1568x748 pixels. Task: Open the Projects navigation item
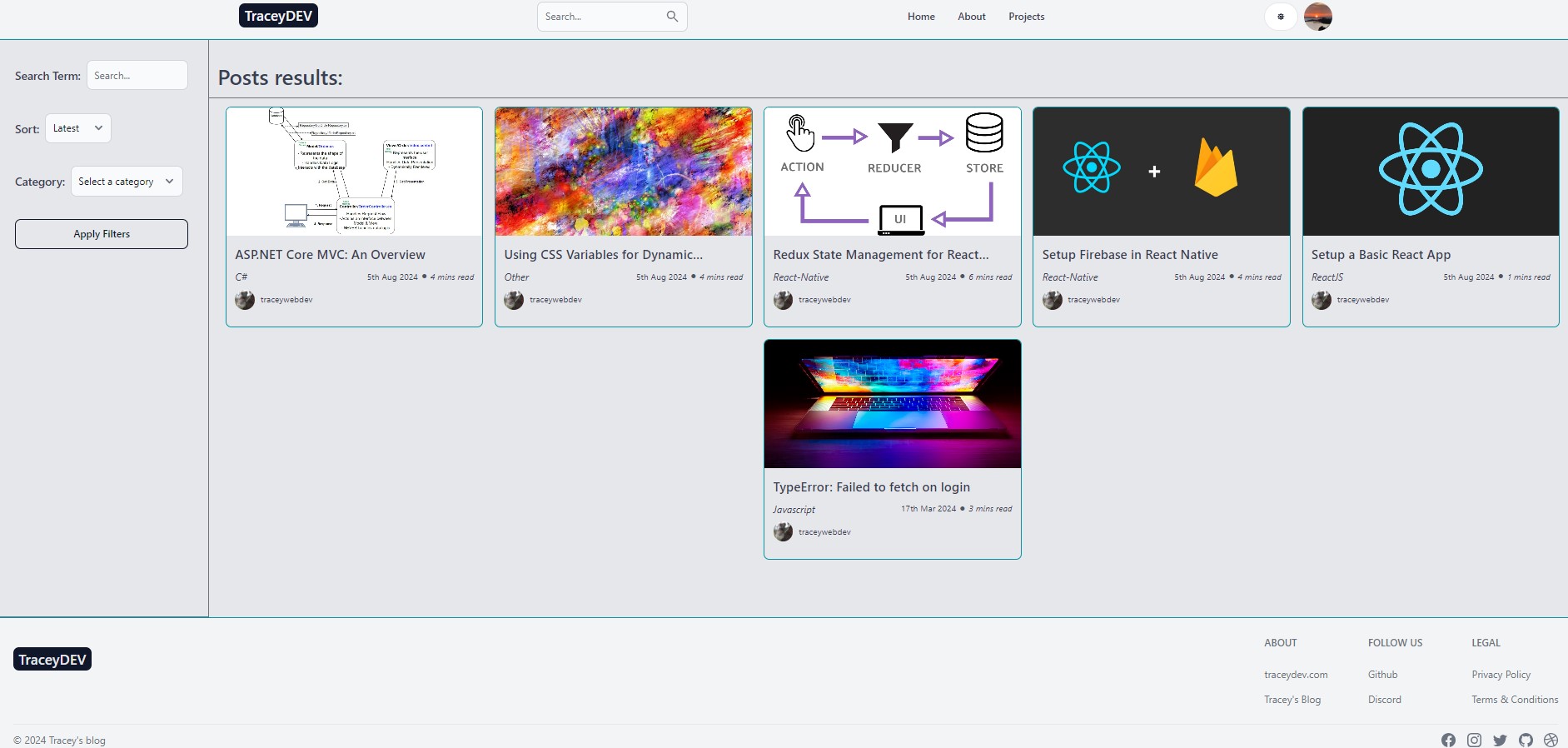(1026, 17)
